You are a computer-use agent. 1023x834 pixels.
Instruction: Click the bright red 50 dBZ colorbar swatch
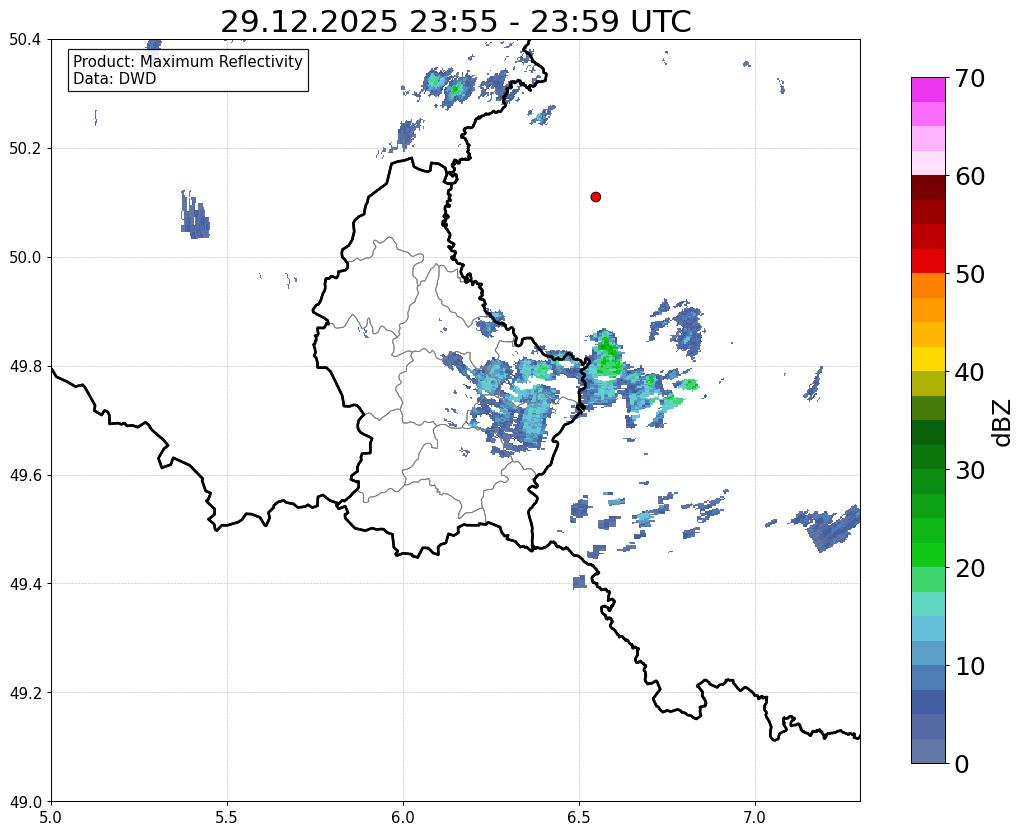[928, 261]
